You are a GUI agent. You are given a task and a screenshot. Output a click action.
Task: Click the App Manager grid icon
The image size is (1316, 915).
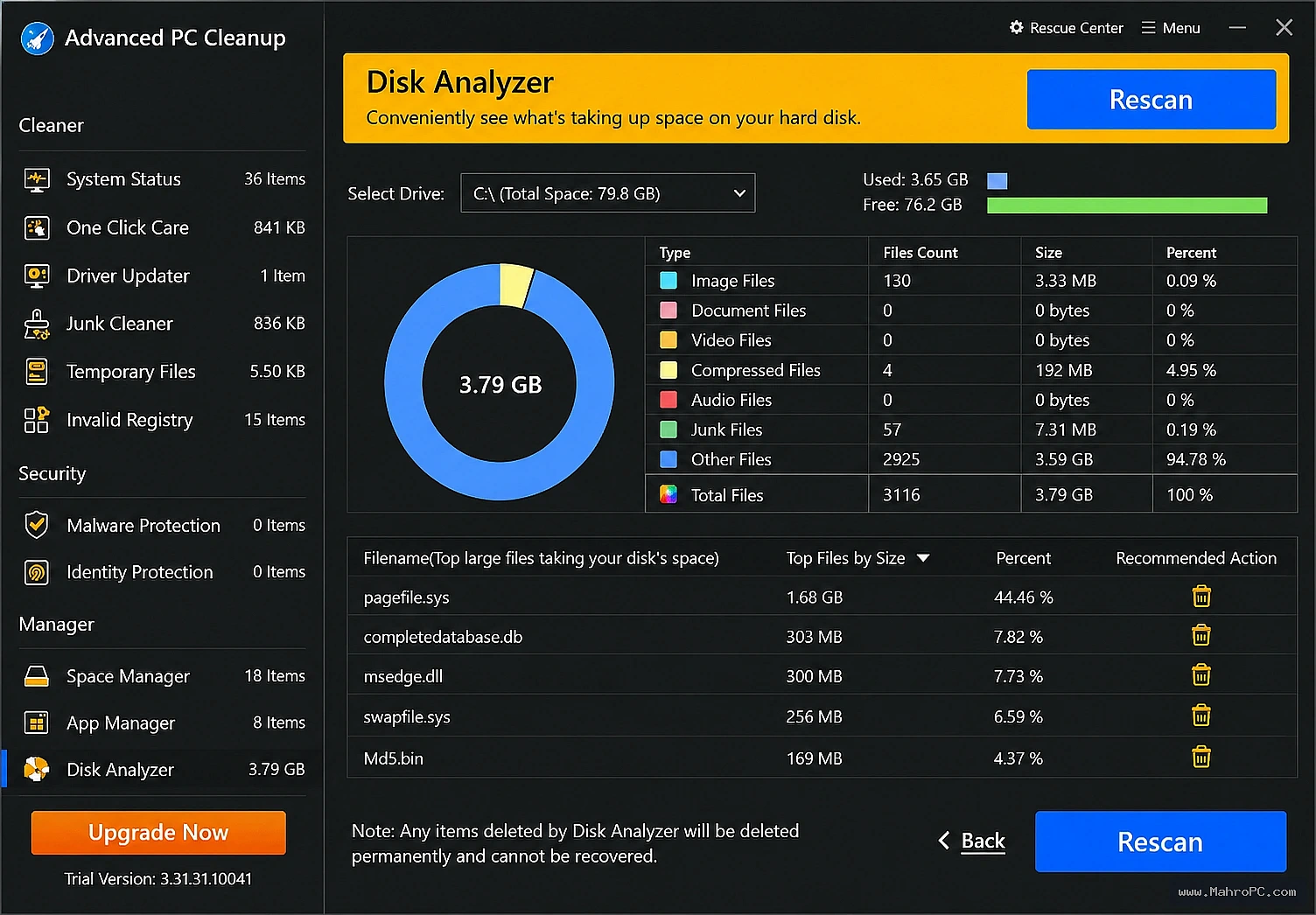(37, 723)
